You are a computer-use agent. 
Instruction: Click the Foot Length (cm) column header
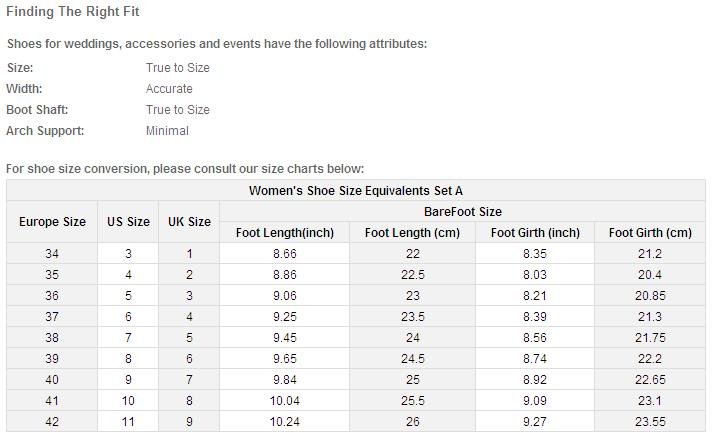click(x=412, y=233)
